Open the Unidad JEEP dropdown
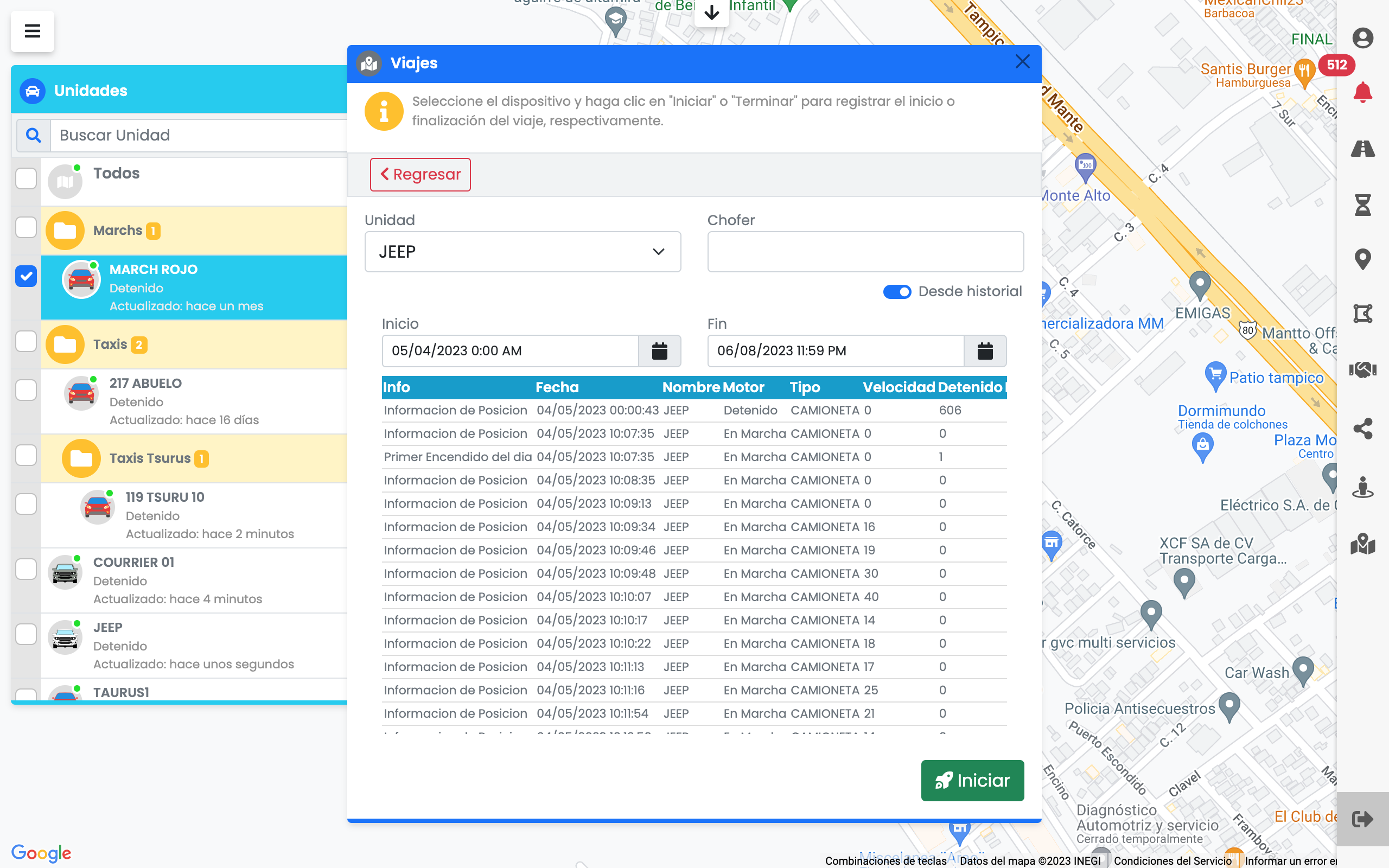Image resolution: width=1389 pixels, height=868 pixels. point(523,251)
